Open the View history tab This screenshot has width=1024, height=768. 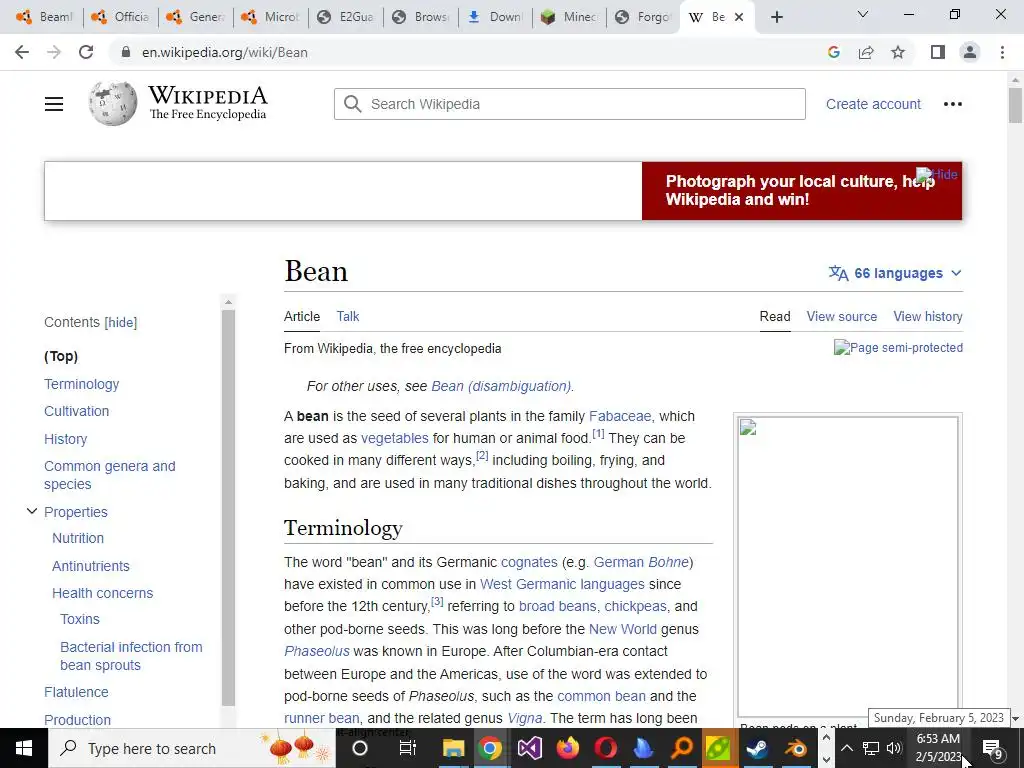click(x=928, y=317)
